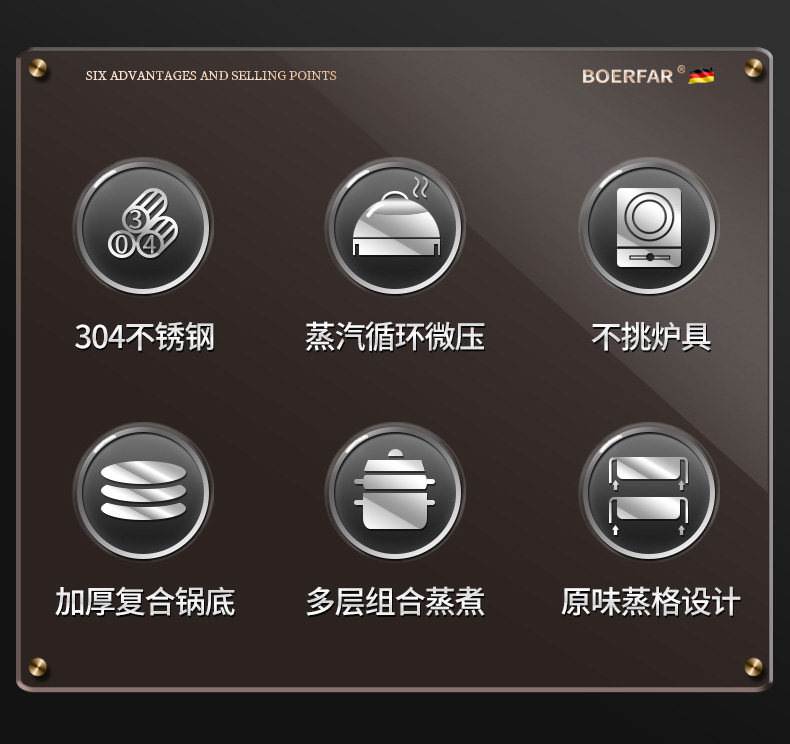This screenshot has height=744, width=790.
Task: Click the induction cooktop icon
Action: tap(649, 226)
